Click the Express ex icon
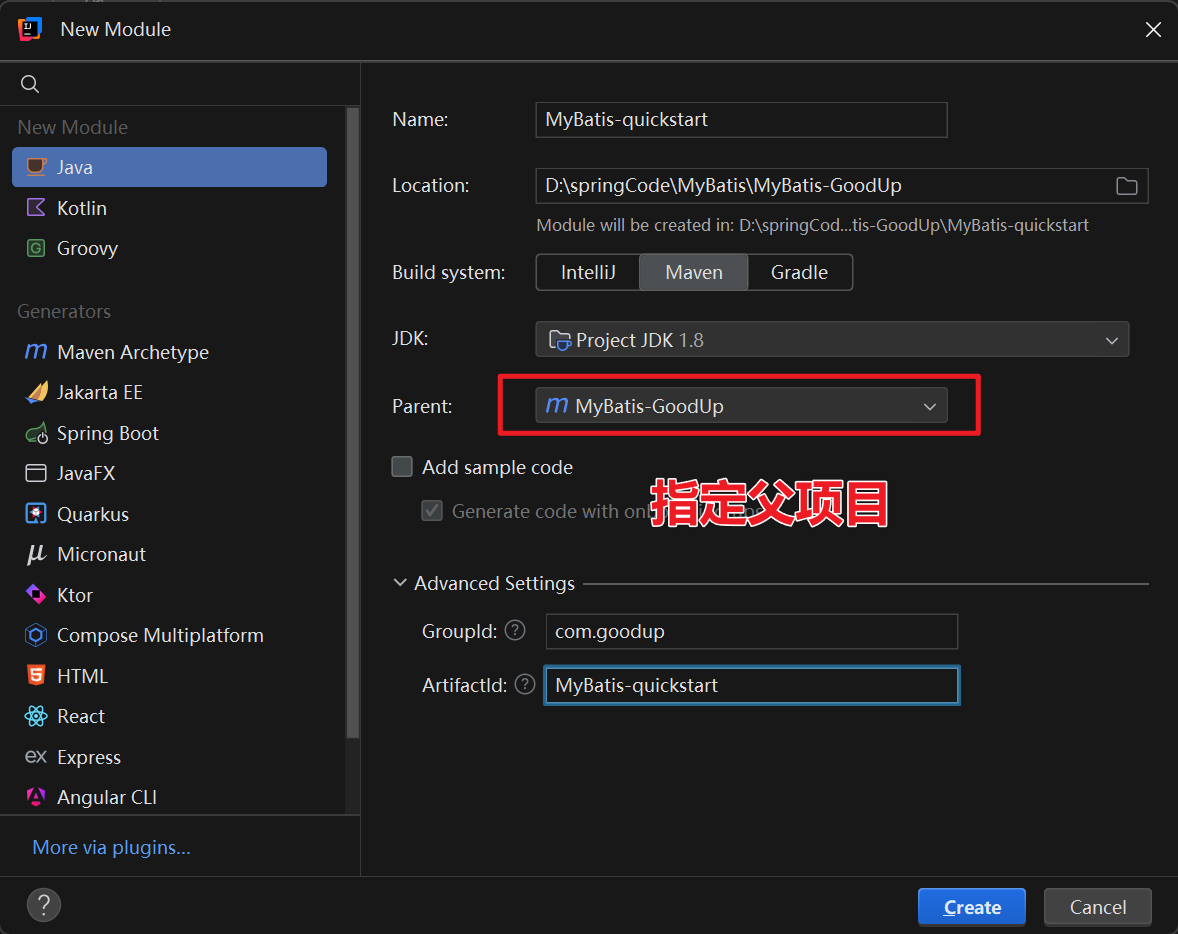This screenshot has height=934, width=1178. [36, 756]
